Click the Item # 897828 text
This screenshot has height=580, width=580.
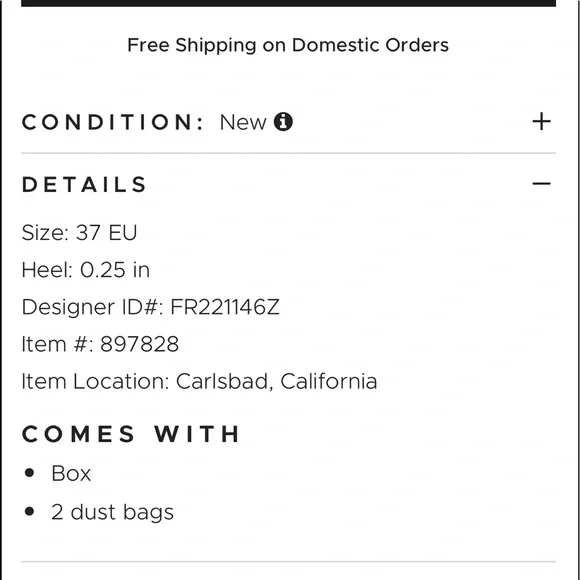[100, 344]
